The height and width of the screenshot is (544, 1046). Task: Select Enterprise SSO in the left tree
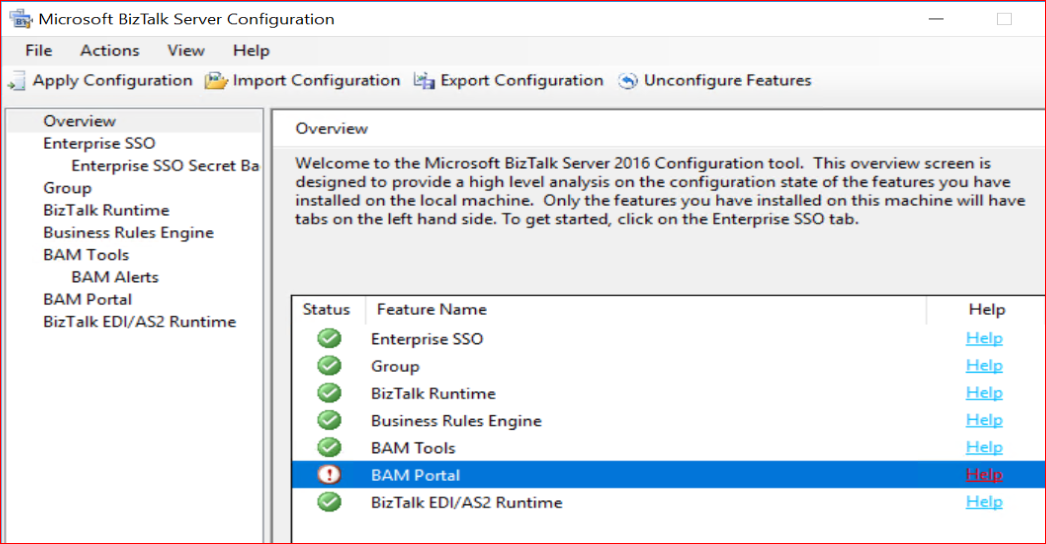click(x=99, y=143)
